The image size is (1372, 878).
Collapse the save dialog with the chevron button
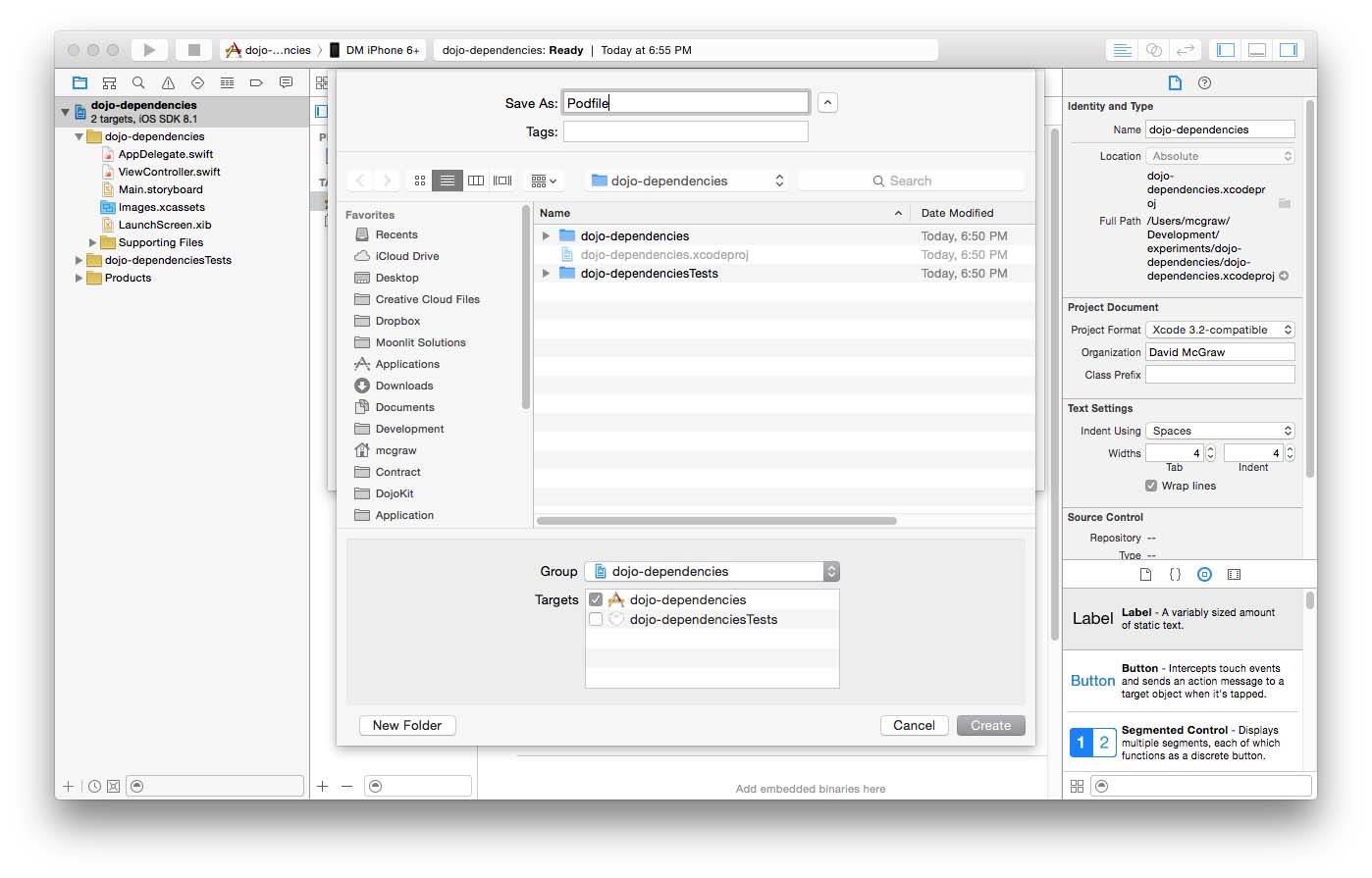point(828,102)
